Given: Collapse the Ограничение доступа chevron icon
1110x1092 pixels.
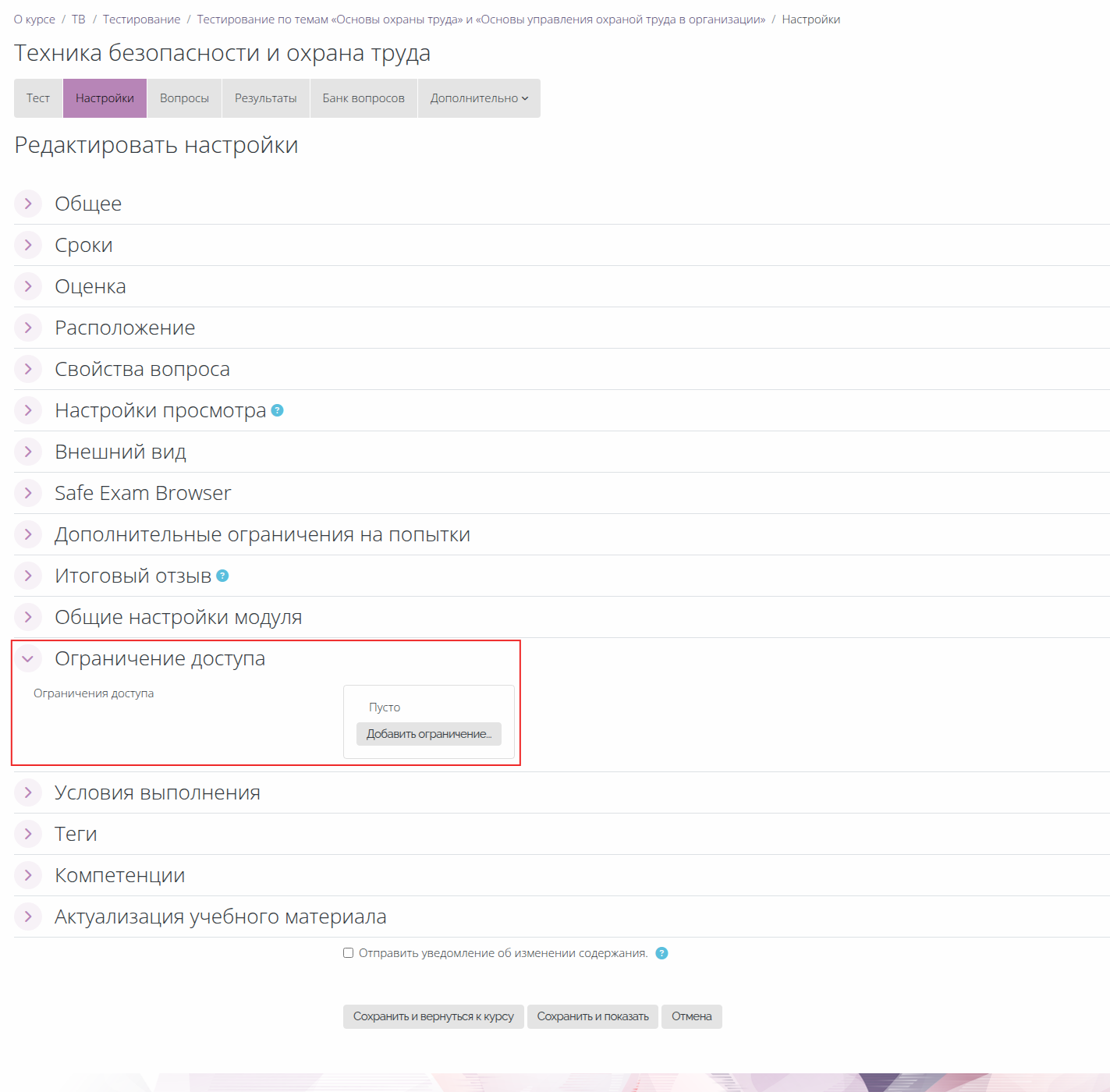Looking at the screenshot, I should [x=28, y=658].
